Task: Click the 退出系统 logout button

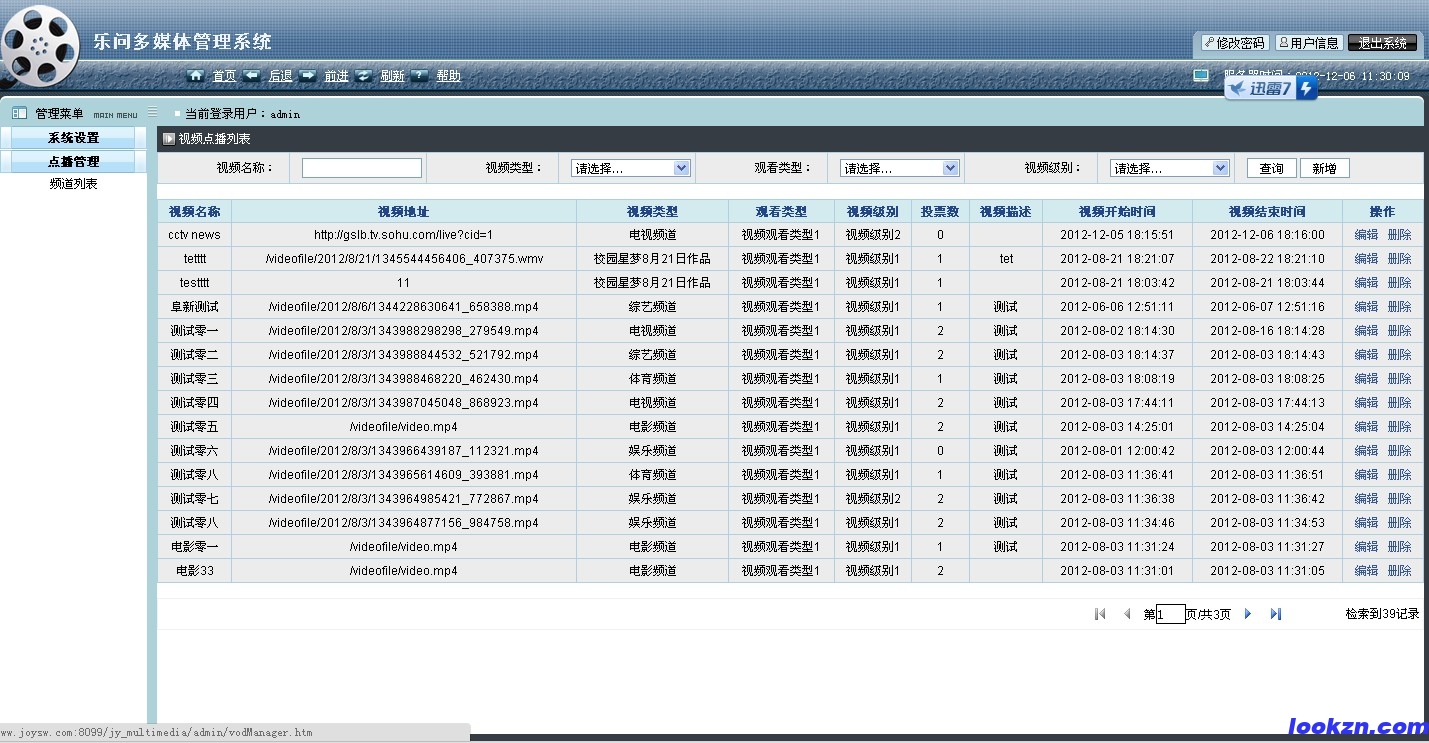Action: click(1382, 43)
